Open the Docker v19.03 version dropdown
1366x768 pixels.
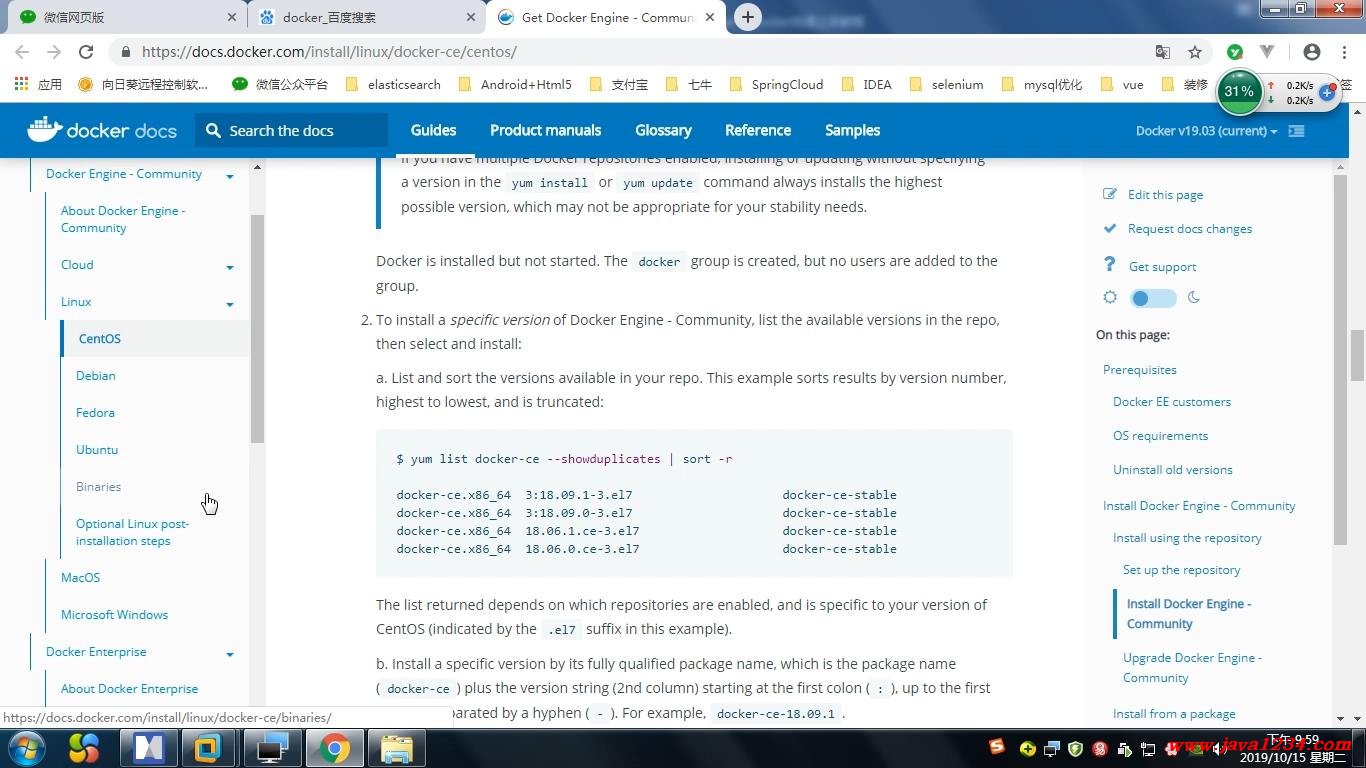pyautogui.click(x=1206, y=131)
